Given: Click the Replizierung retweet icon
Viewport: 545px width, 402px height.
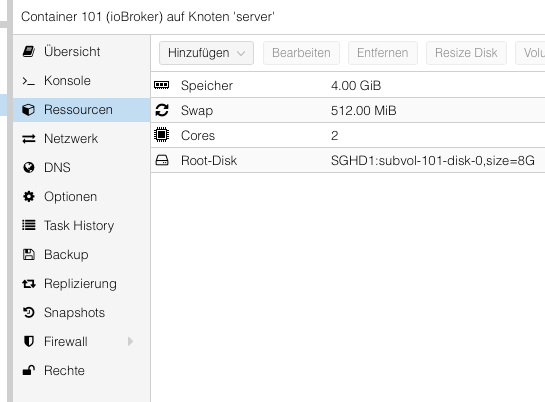Looking at the screenshot, I should pos(29,284).
